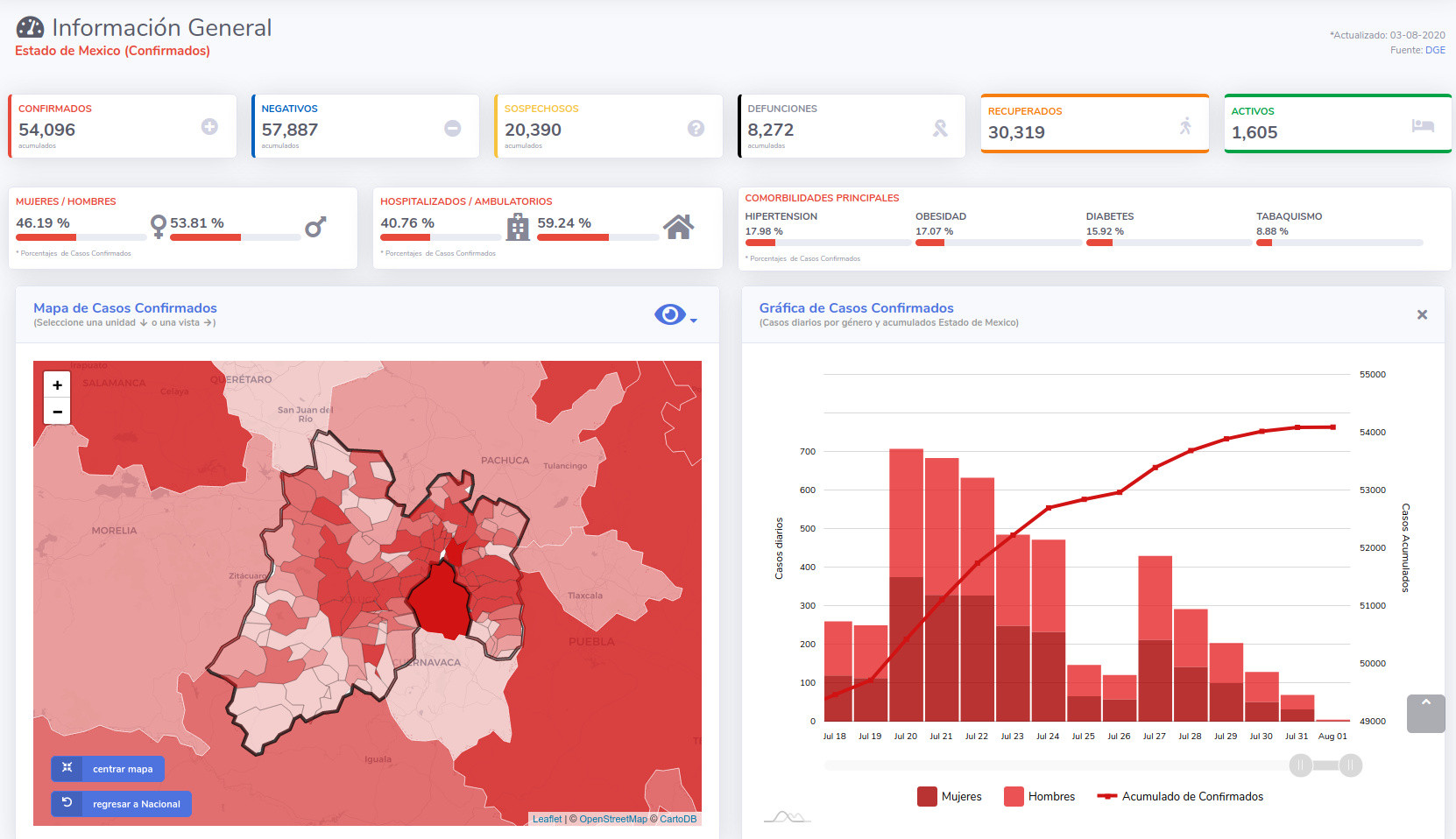Click the scroll-to-top arrow button
Viewport: 1456px width, 839px height.
pyautogui.click(x=1425, y=714)
